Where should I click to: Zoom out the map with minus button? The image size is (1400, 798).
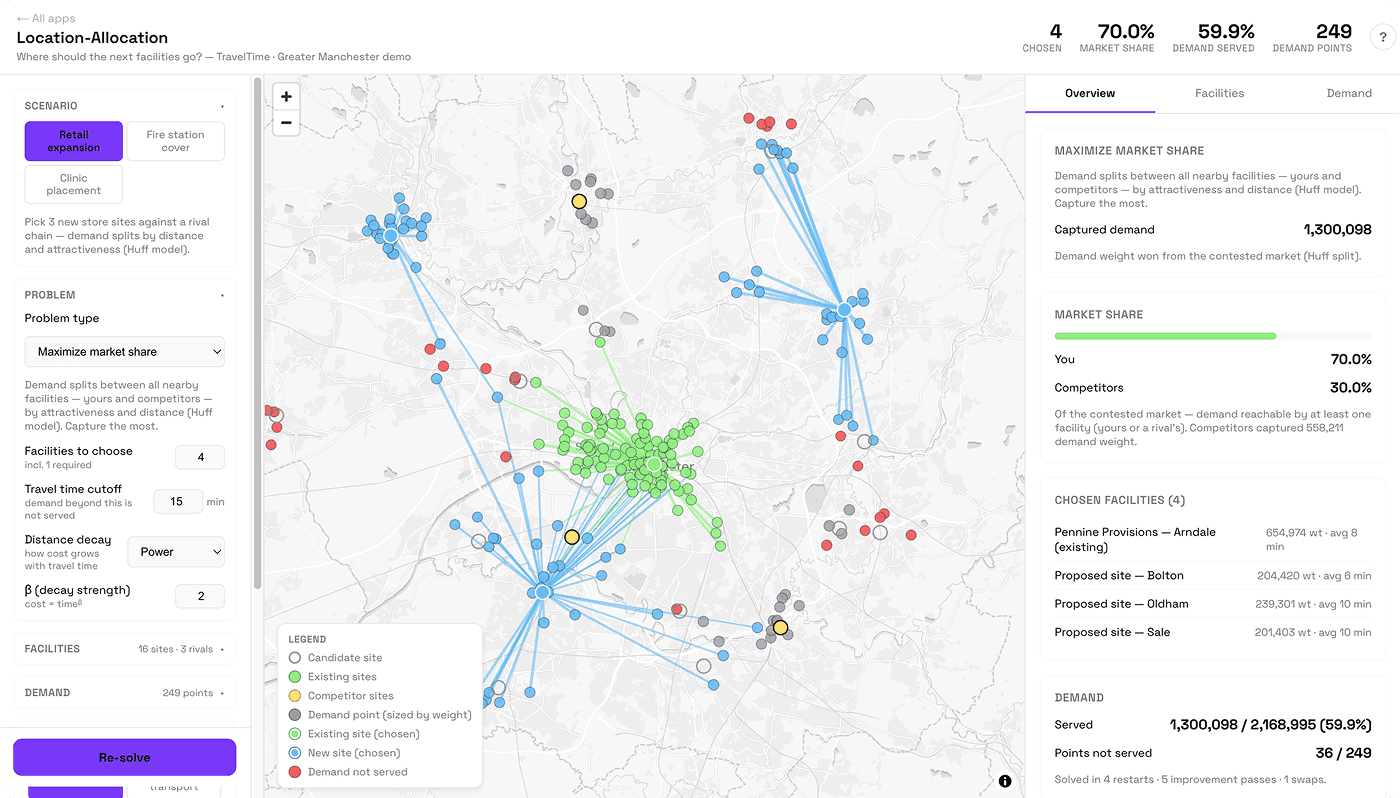[x=286, y=123]
